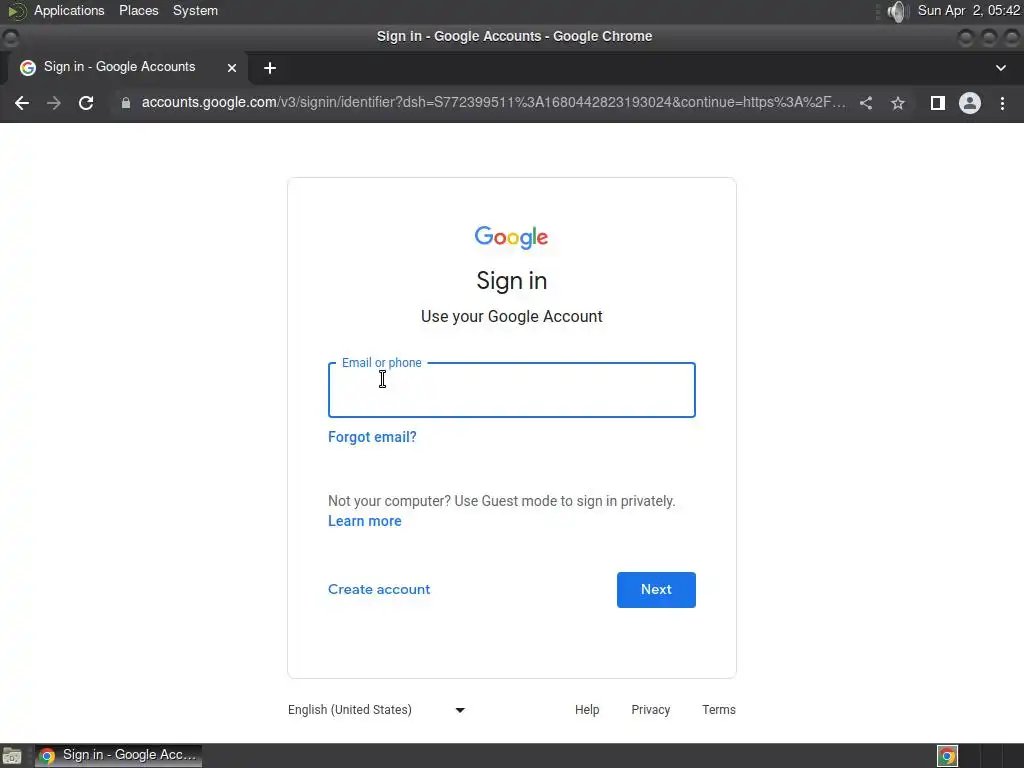Open the Chrome profile avatar menu
Image resolution: width=1024 pixels, height=768 pixels.
point(970,103)
